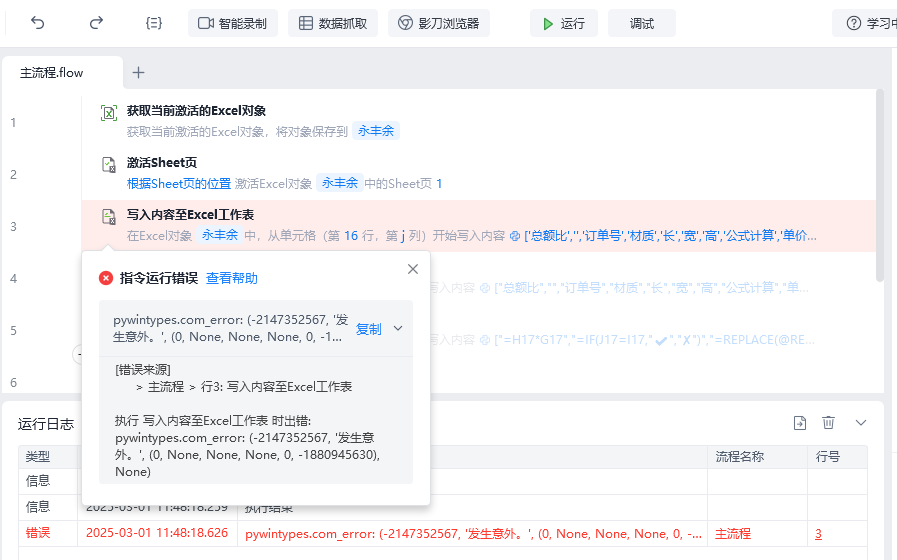
Task: Collapse error details chevron next to 复制
Action: 398,328
